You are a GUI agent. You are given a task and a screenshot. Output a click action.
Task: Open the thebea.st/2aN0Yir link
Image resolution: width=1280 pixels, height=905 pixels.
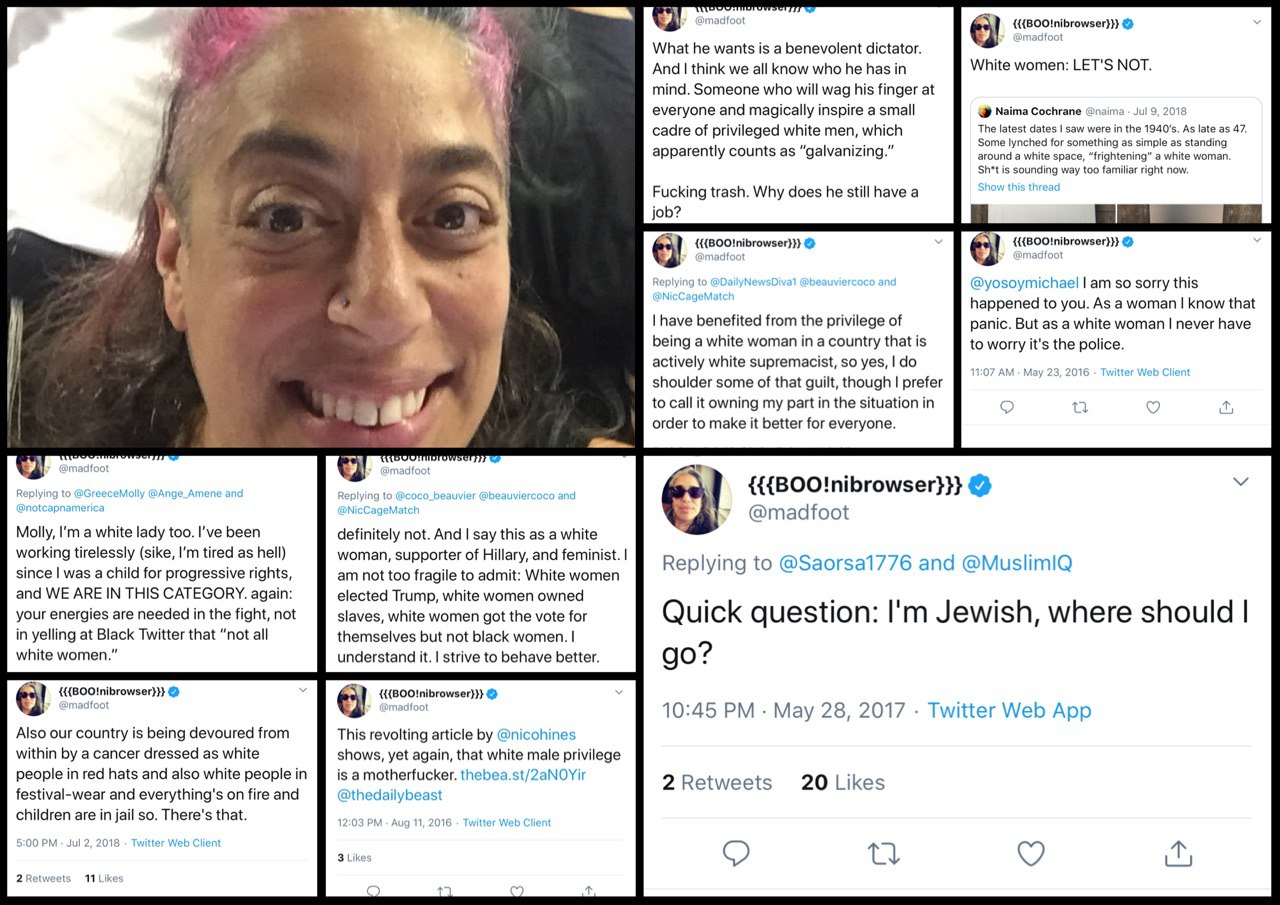click(x=523, y=775)
